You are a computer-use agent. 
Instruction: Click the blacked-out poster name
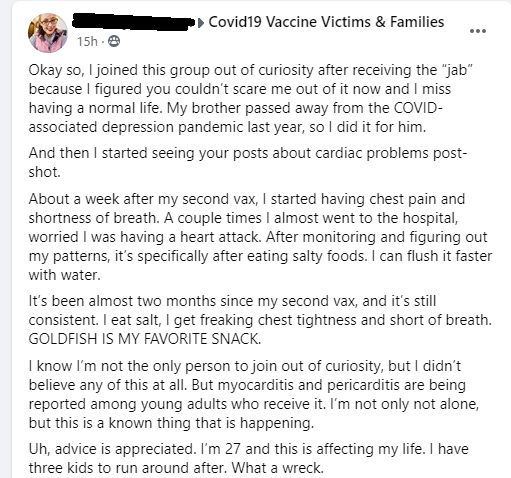tap(133, 22)
